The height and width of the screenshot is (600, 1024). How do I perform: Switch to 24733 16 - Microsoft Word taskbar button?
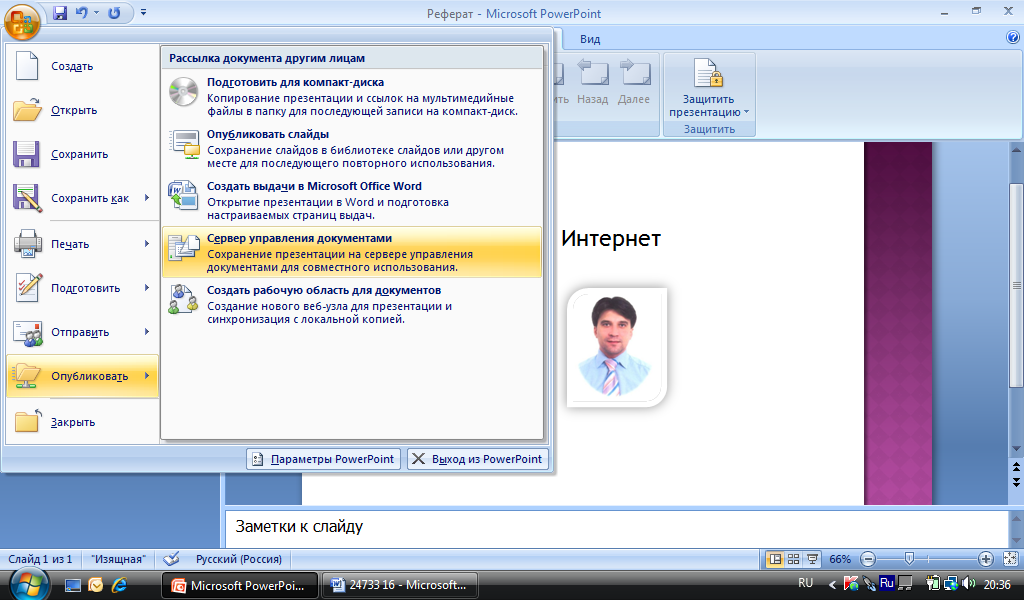coord(400,585)
